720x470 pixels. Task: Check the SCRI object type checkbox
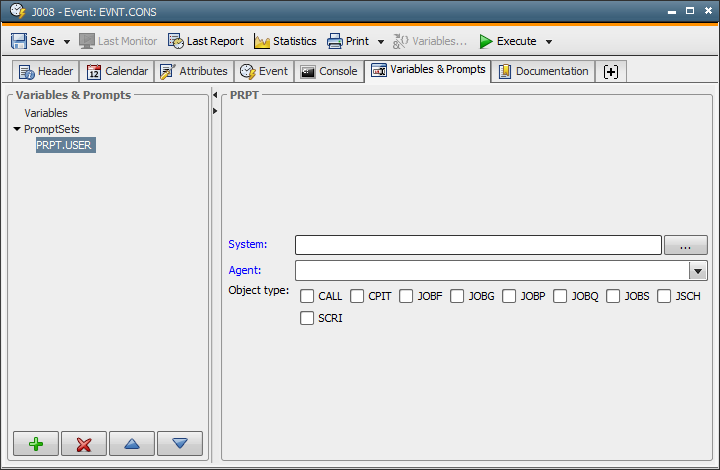(308, 319)
